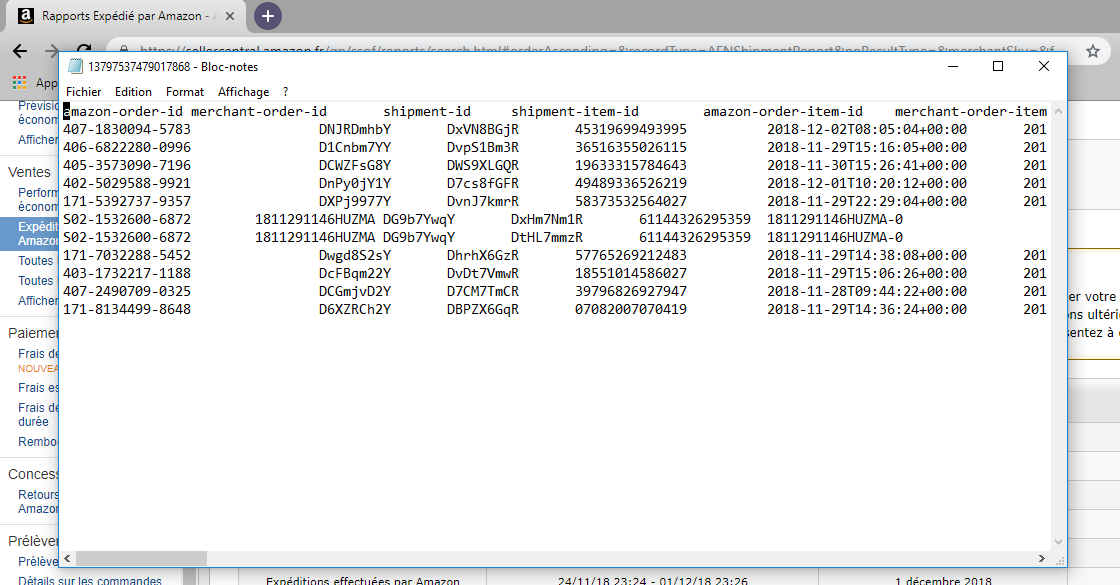Click value DtHL7mmzR

coord(546,237)
